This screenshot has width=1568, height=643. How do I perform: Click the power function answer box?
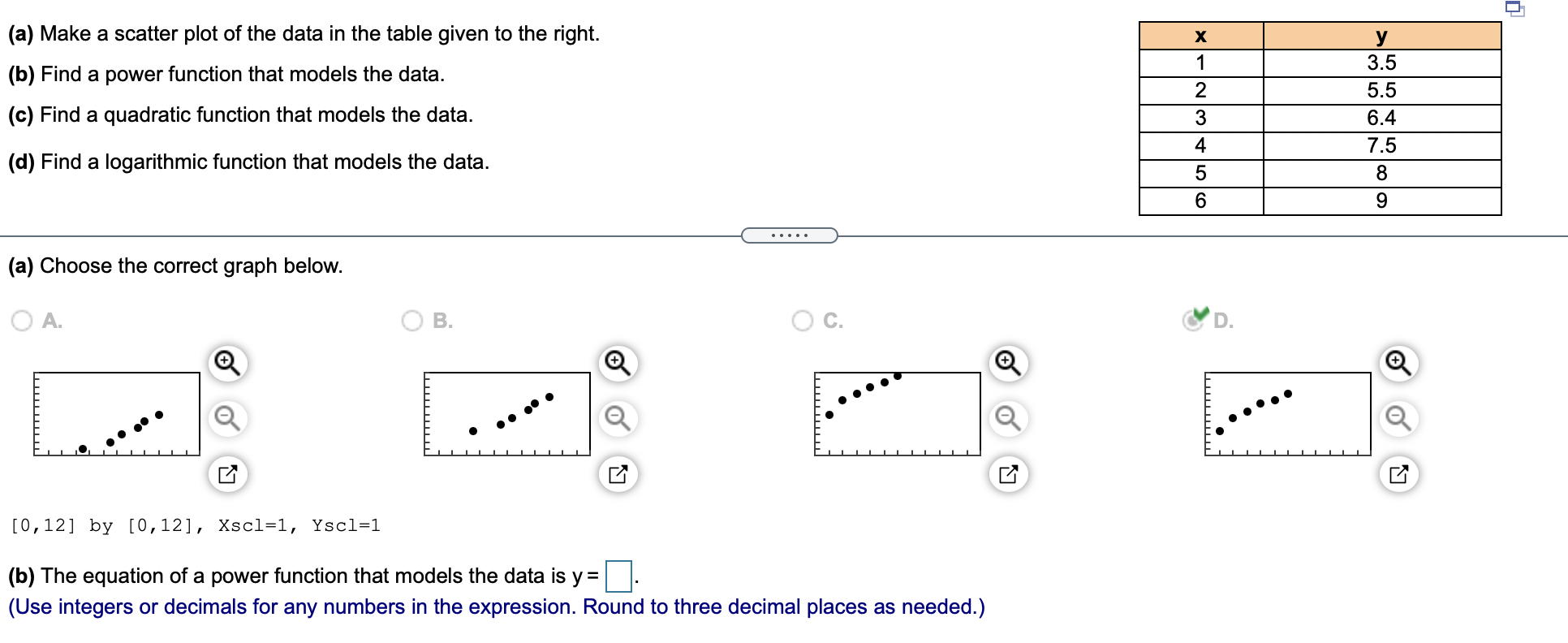[618, 575]
